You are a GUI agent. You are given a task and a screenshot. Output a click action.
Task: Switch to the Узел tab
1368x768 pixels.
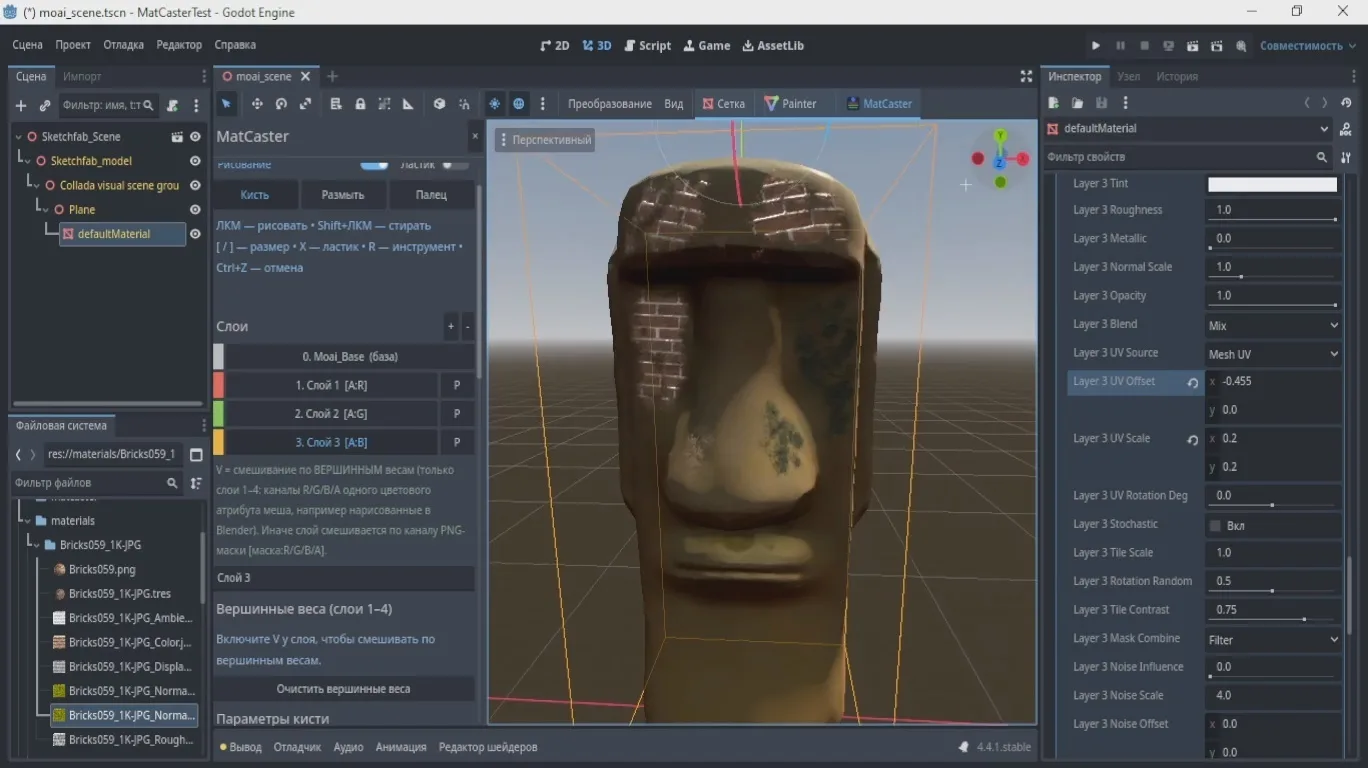[x=1129, y=77]
